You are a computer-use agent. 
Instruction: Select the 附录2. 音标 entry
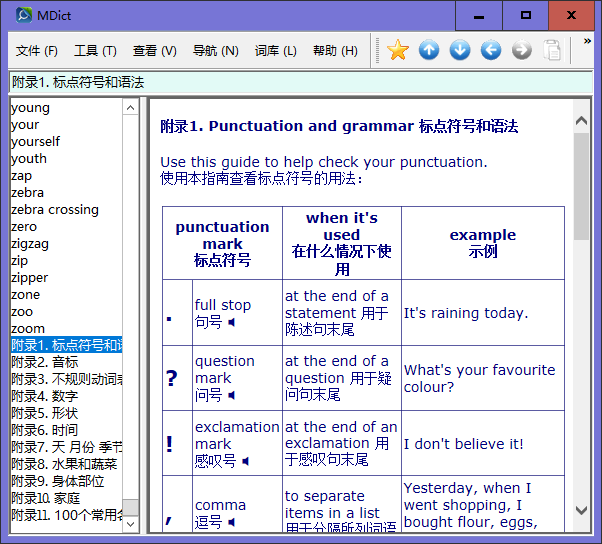point(45,362)
